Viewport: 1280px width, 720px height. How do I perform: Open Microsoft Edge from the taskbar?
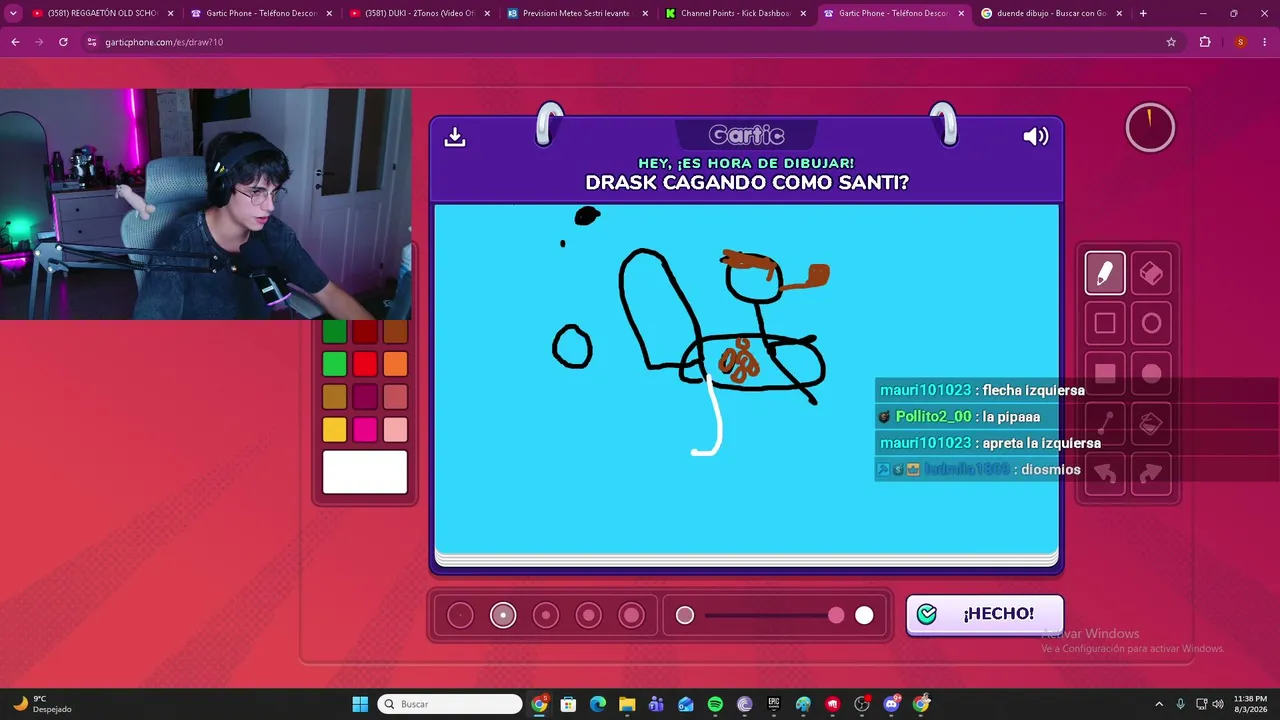point(598,704)
